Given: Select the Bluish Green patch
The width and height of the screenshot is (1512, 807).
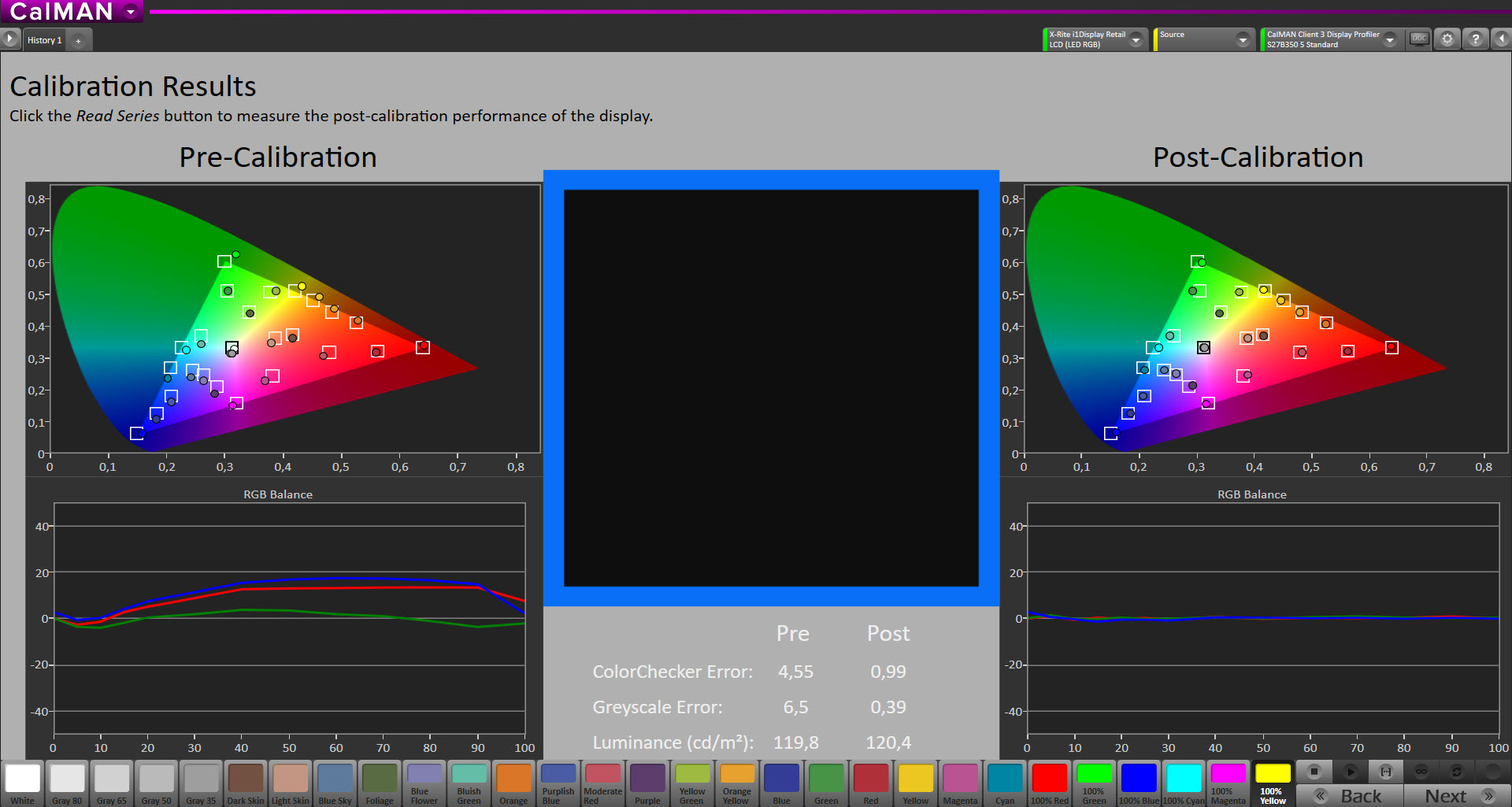Looking at the screenshot, I should tap(469, 783).
